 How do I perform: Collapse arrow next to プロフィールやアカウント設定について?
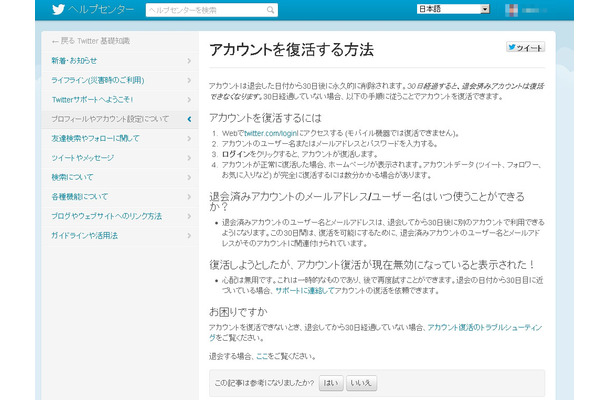coord(189,119)
